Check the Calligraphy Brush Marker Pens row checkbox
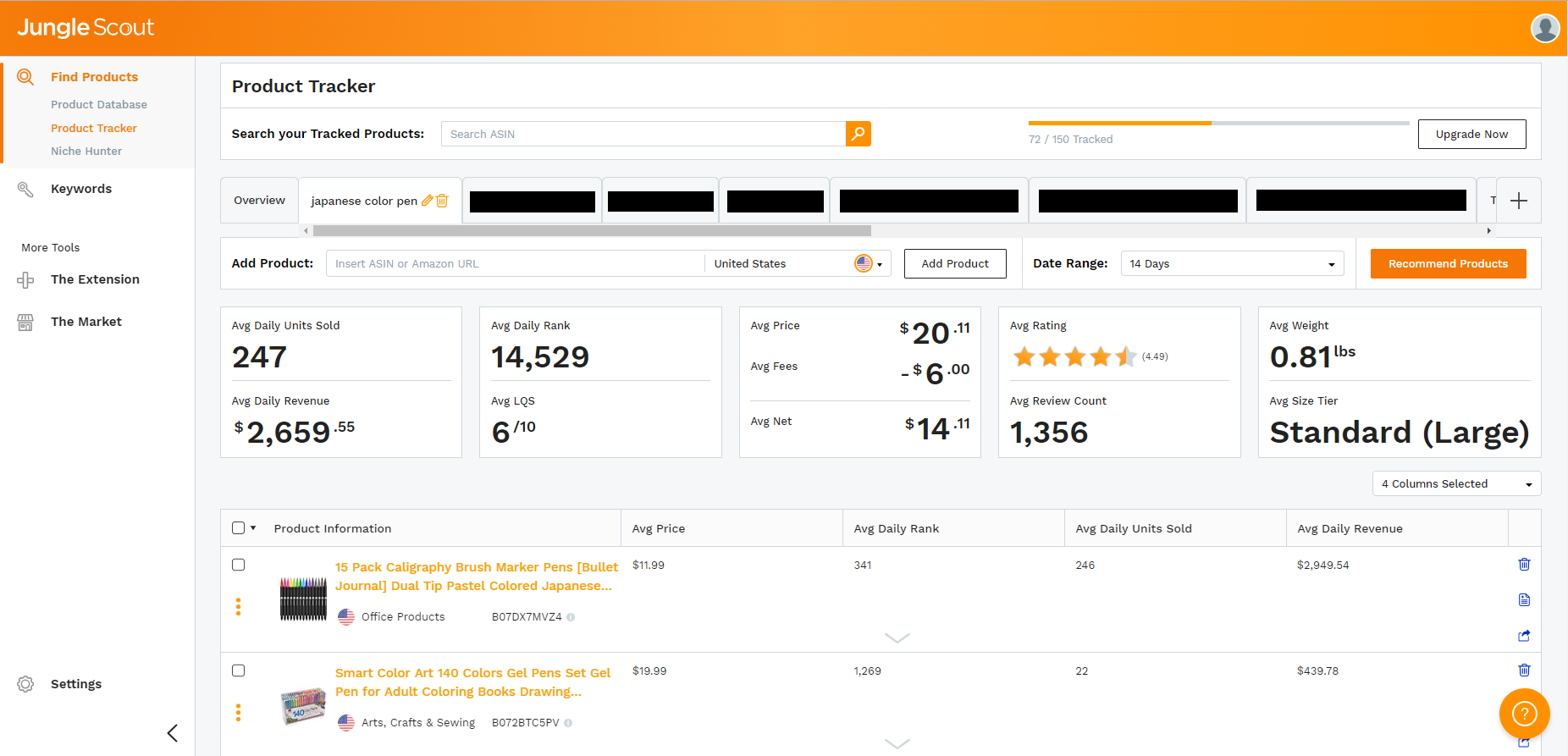The image size is (1568, 756). [238, 565]
